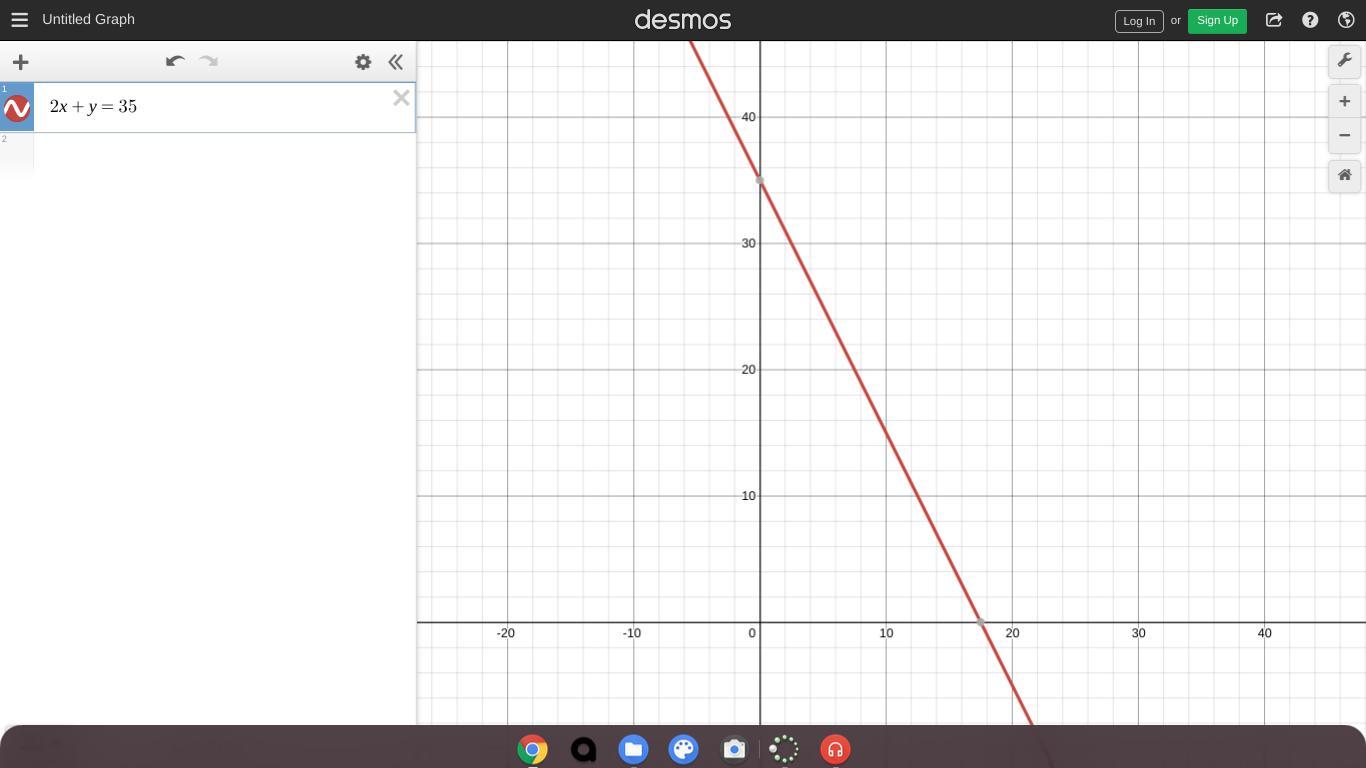Image resolution: width=1366 pixels, height=768 pixels.
Task: Share the graph
Action: point(1274,20)
